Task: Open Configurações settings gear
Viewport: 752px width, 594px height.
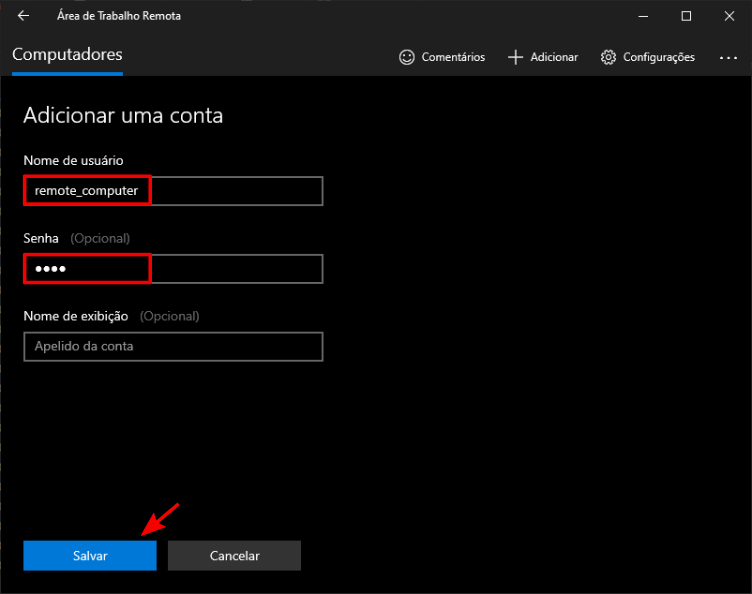Action: [x=647, y=57]
